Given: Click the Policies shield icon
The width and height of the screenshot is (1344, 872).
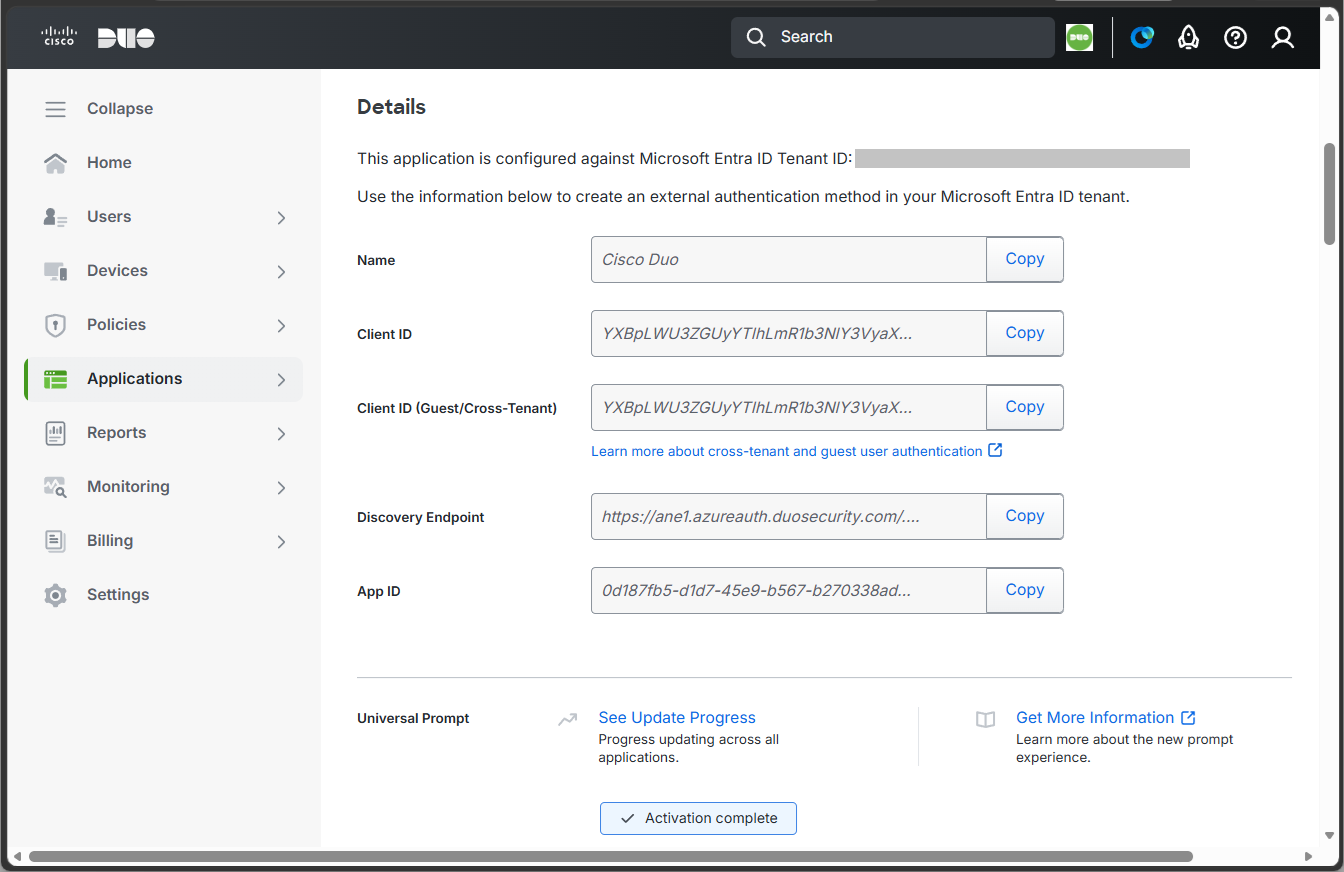Looking at the screenshot, I should click(55, 325).
